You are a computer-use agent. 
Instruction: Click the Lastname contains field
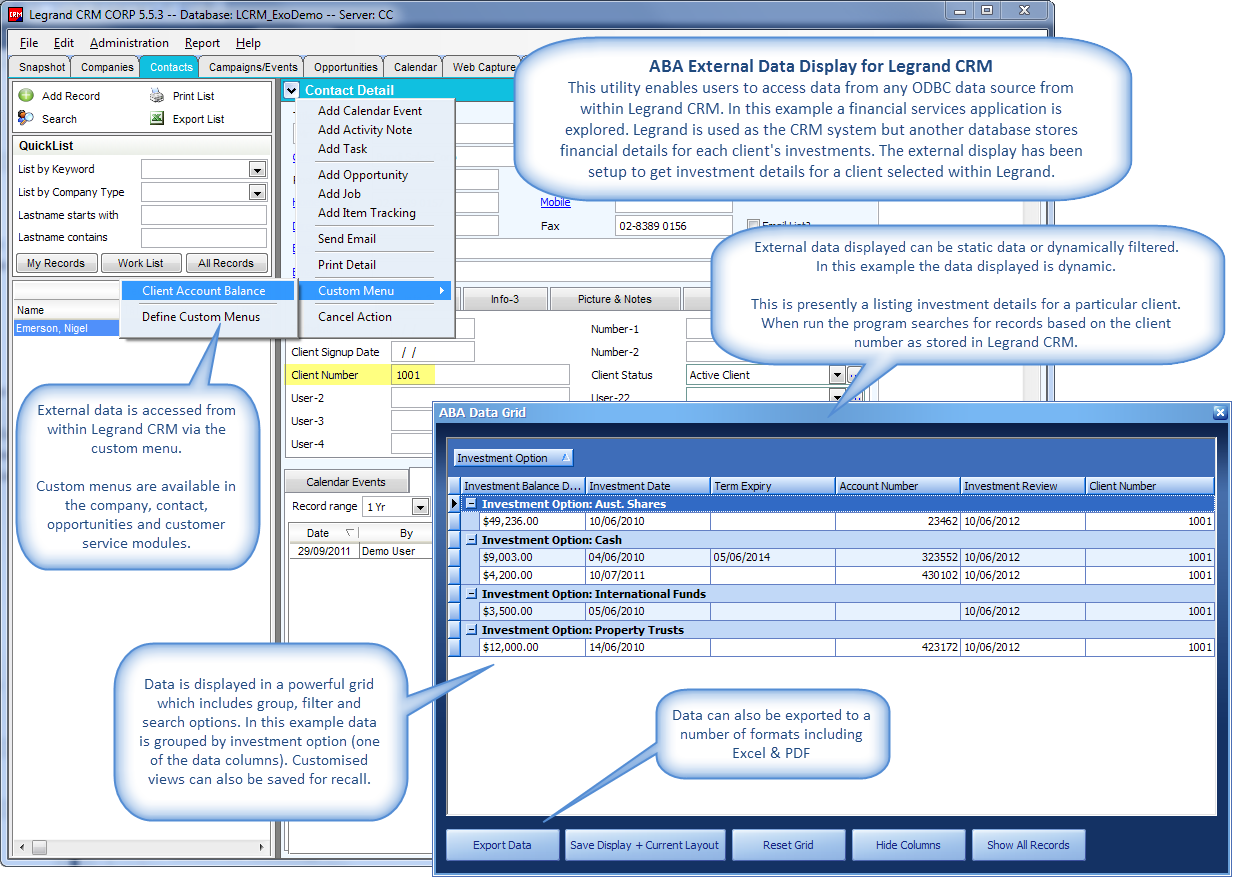pos(204,238)
